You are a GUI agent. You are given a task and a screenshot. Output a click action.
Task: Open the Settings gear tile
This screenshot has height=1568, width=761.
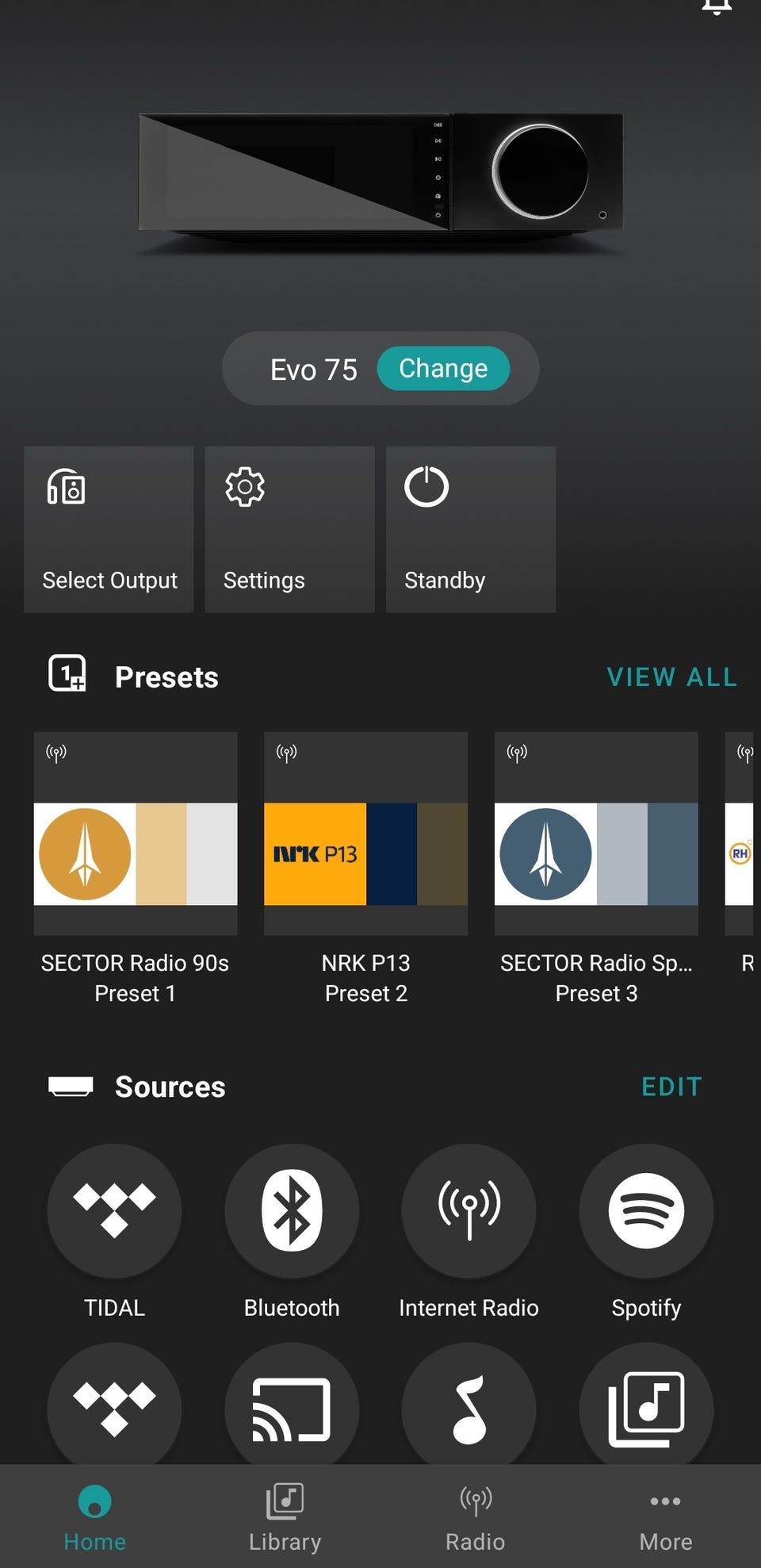click(x=289, y=529)
